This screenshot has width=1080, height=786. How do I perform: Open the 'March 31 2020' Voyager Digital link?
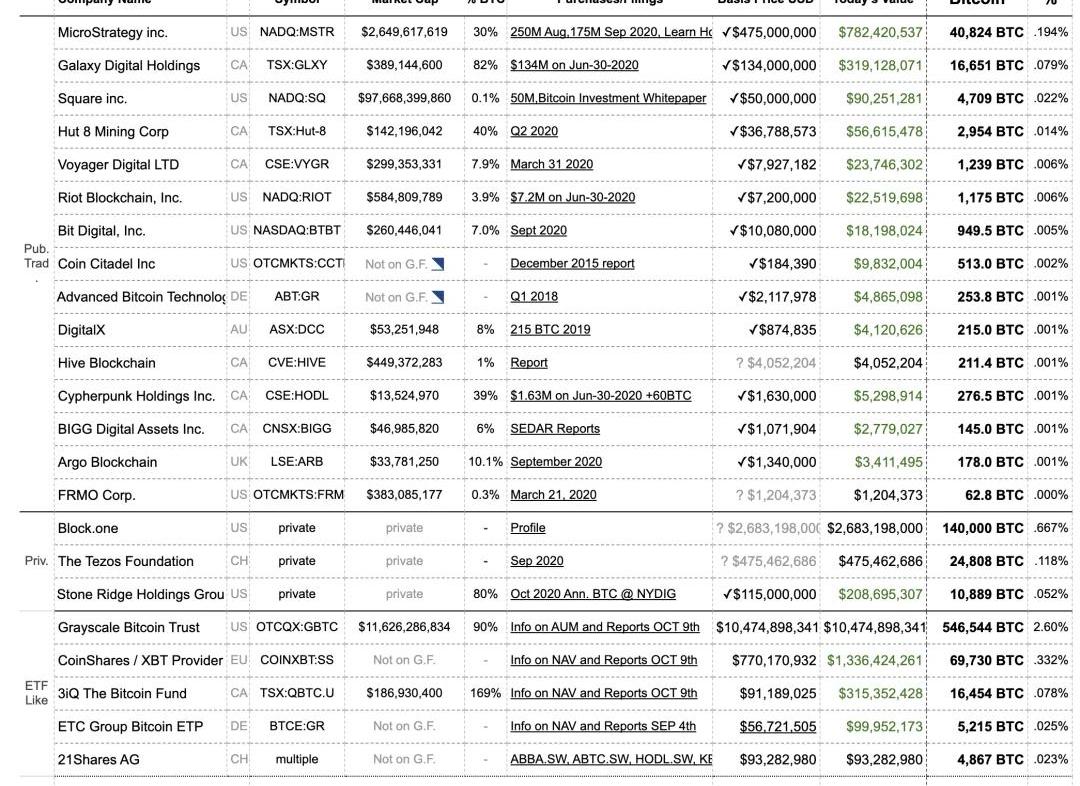coord(552,165)
